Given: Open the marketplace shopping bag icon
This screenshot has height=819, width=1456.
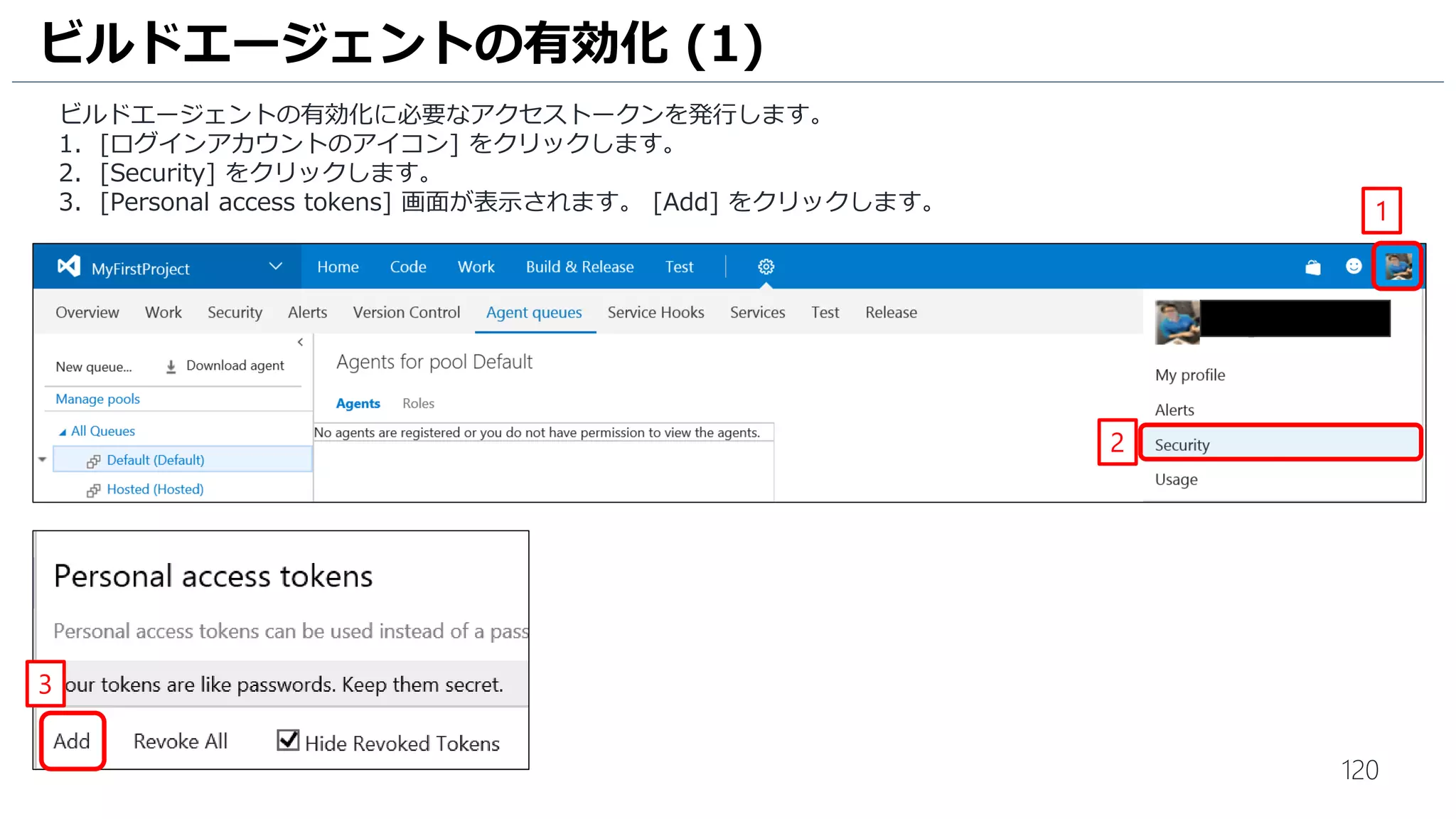Looking at the screenshot, I should click(1312, 267).
